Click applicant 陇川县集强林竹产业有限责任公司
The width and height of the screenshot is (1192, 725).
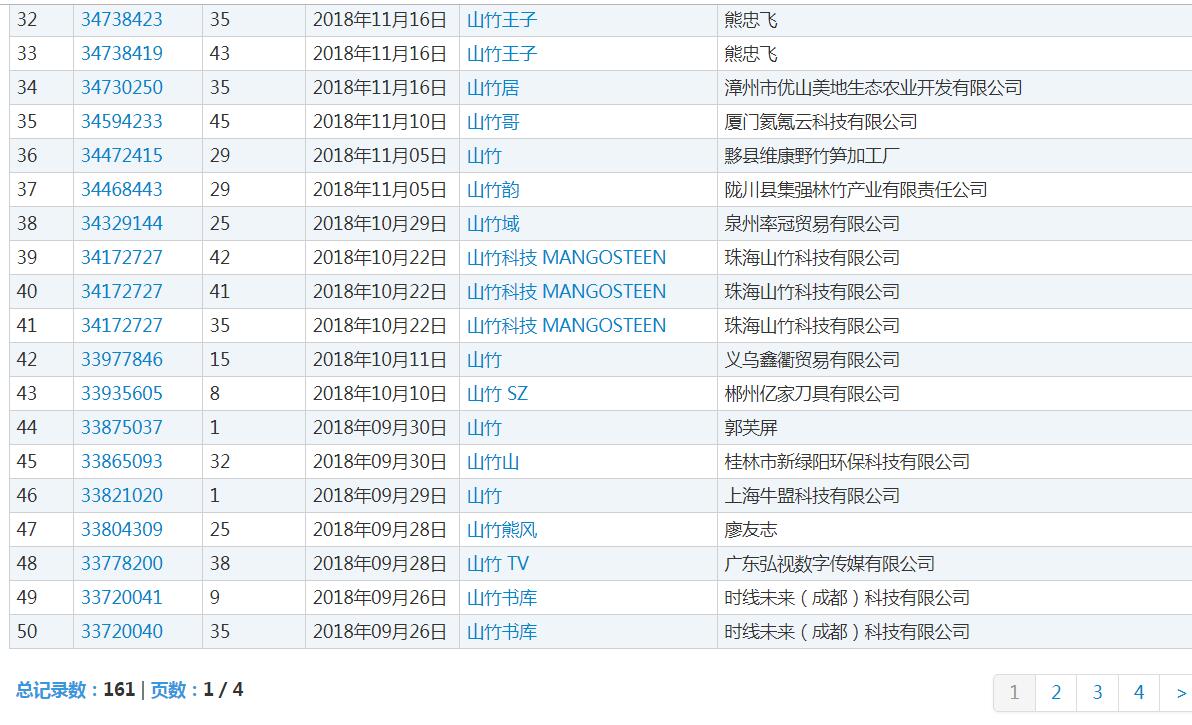coord(856,189)
